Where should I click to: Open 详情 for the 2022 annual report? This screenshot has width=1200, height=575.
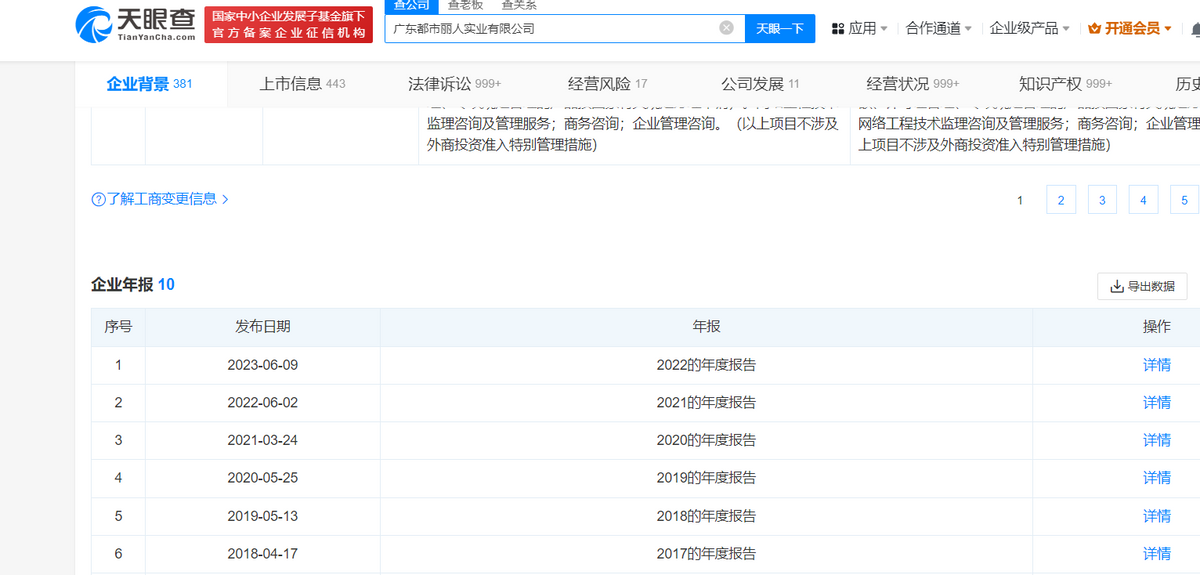click(1156, 365)
